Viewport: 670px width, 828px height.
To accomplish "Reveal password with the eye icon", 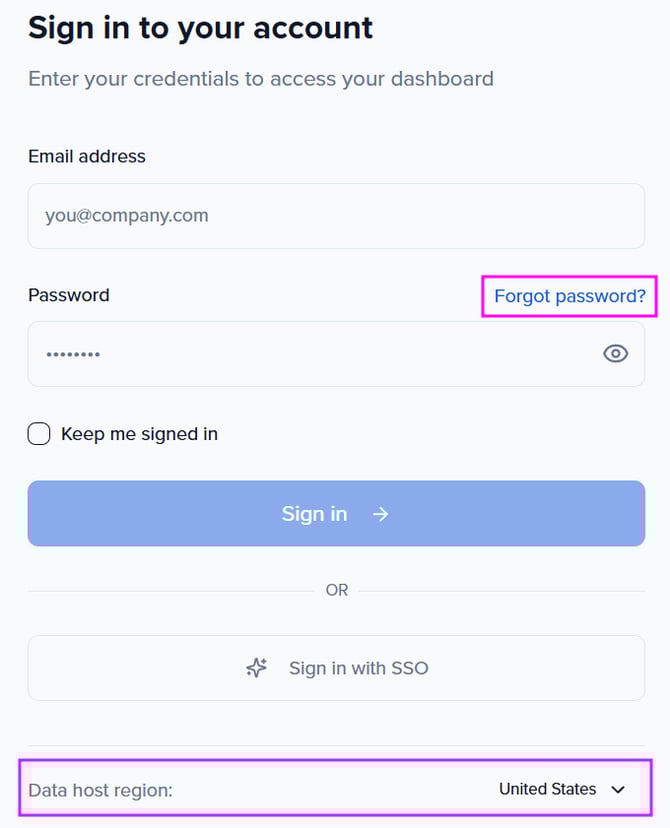I will pos(616,353).
